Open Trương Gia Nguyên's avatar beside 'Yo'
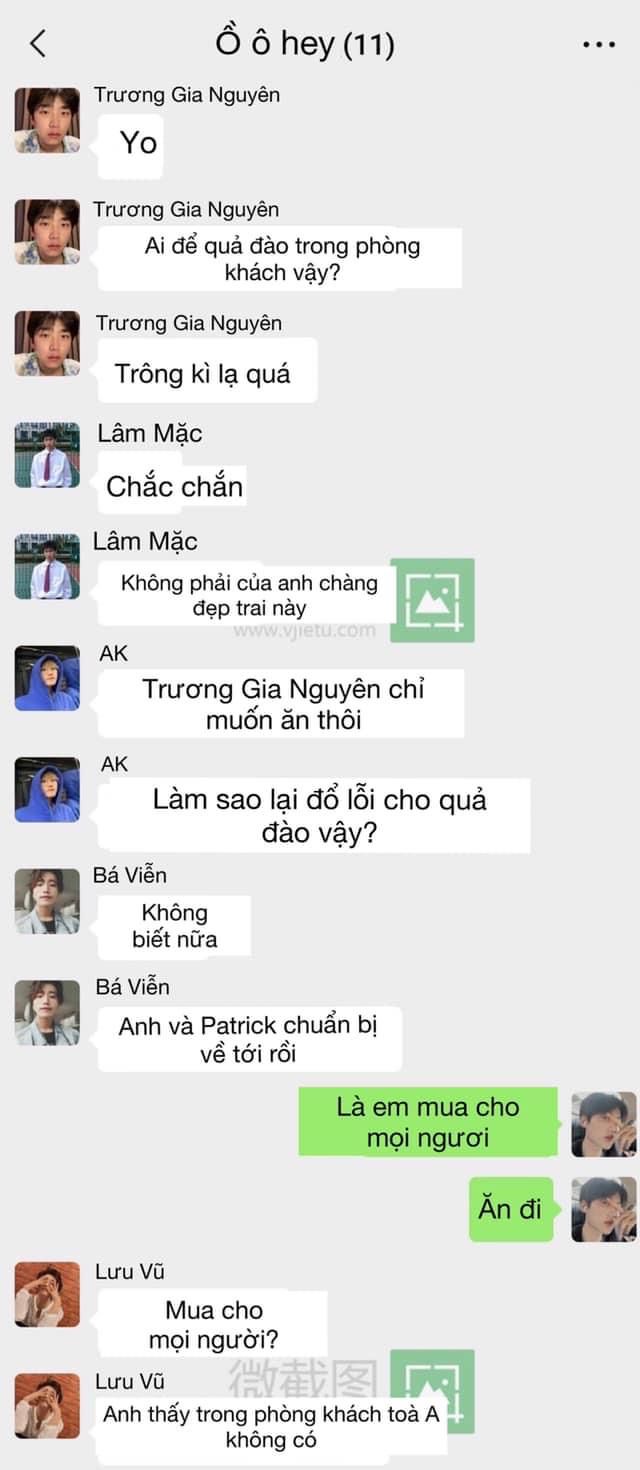The width and height of the screenshot is (640, 1470). point(47,120)
